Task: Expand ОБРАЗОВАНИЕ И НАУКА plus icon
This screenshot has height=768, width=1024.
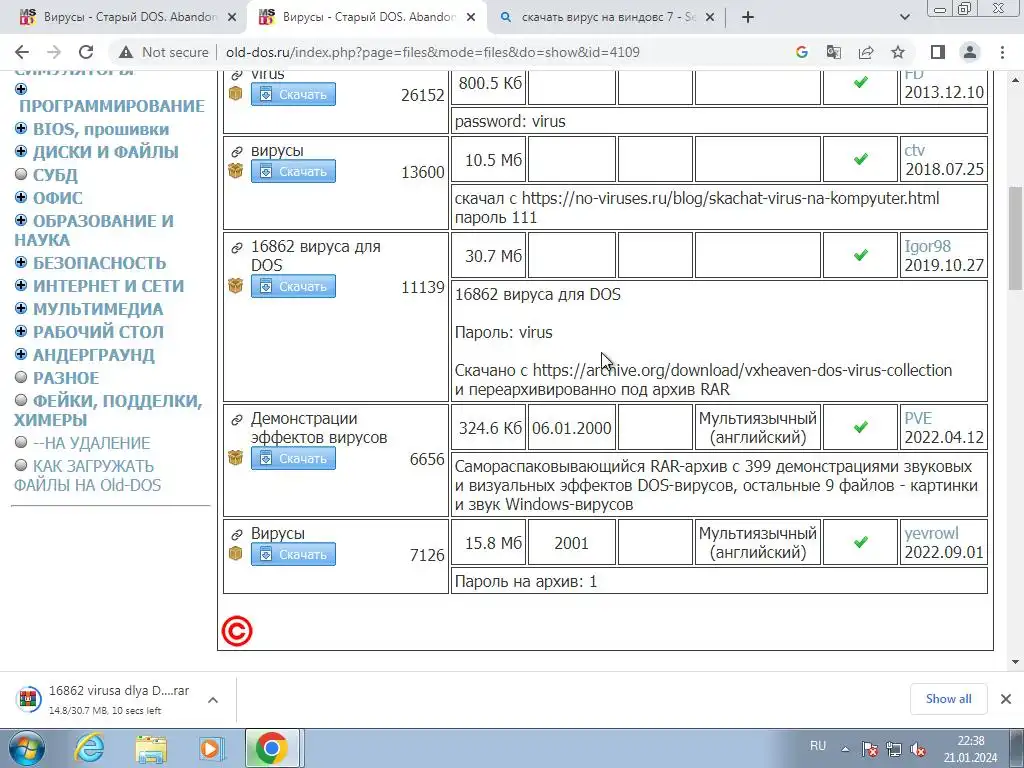Action: 21,220
